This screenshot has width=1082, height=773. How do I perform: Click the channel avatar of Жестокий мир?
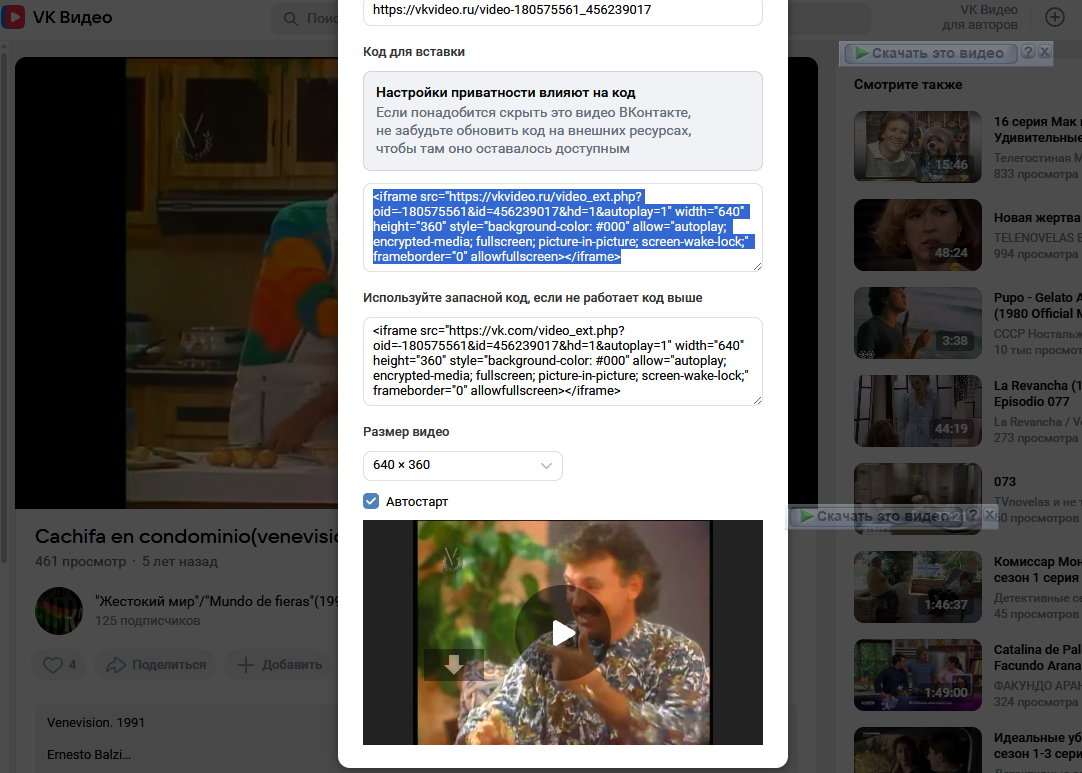point(59,611)
